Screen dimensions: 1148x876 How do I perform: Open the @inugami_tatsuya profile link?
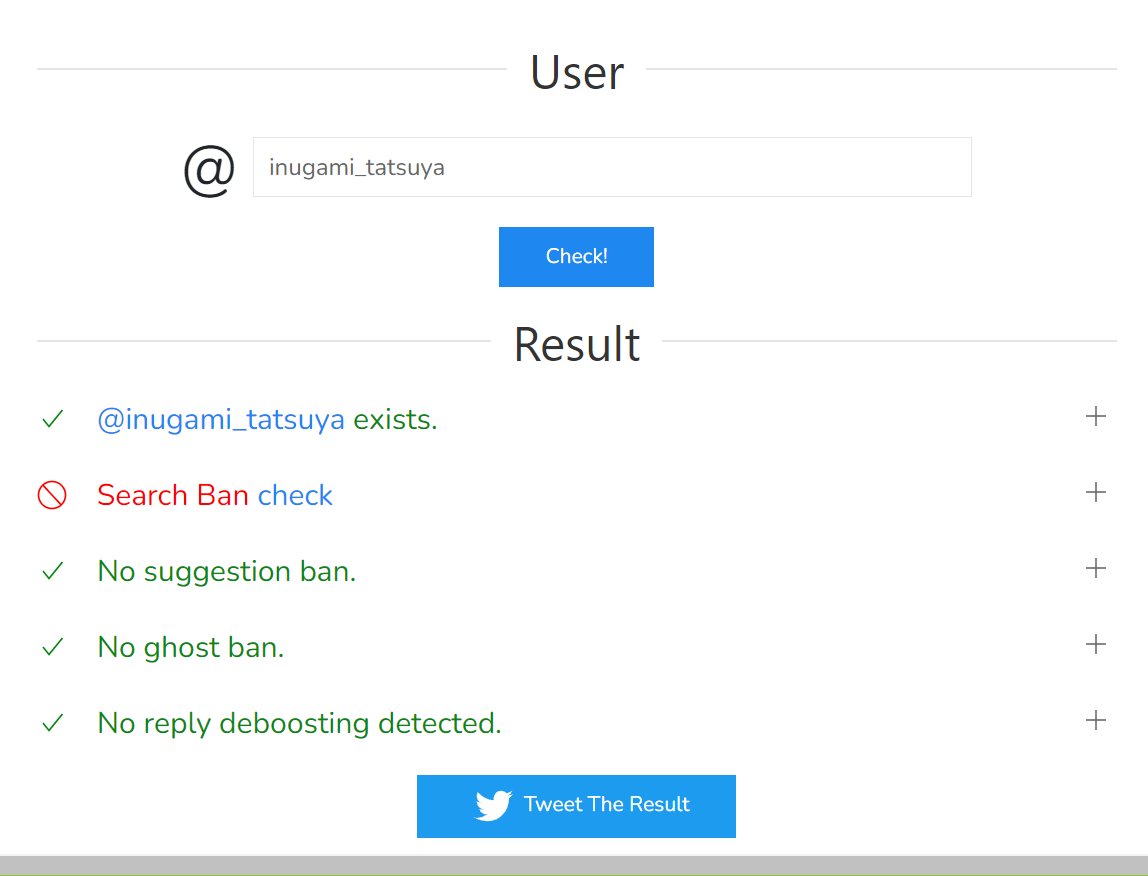pyautogui.click(x=221, y=420)
